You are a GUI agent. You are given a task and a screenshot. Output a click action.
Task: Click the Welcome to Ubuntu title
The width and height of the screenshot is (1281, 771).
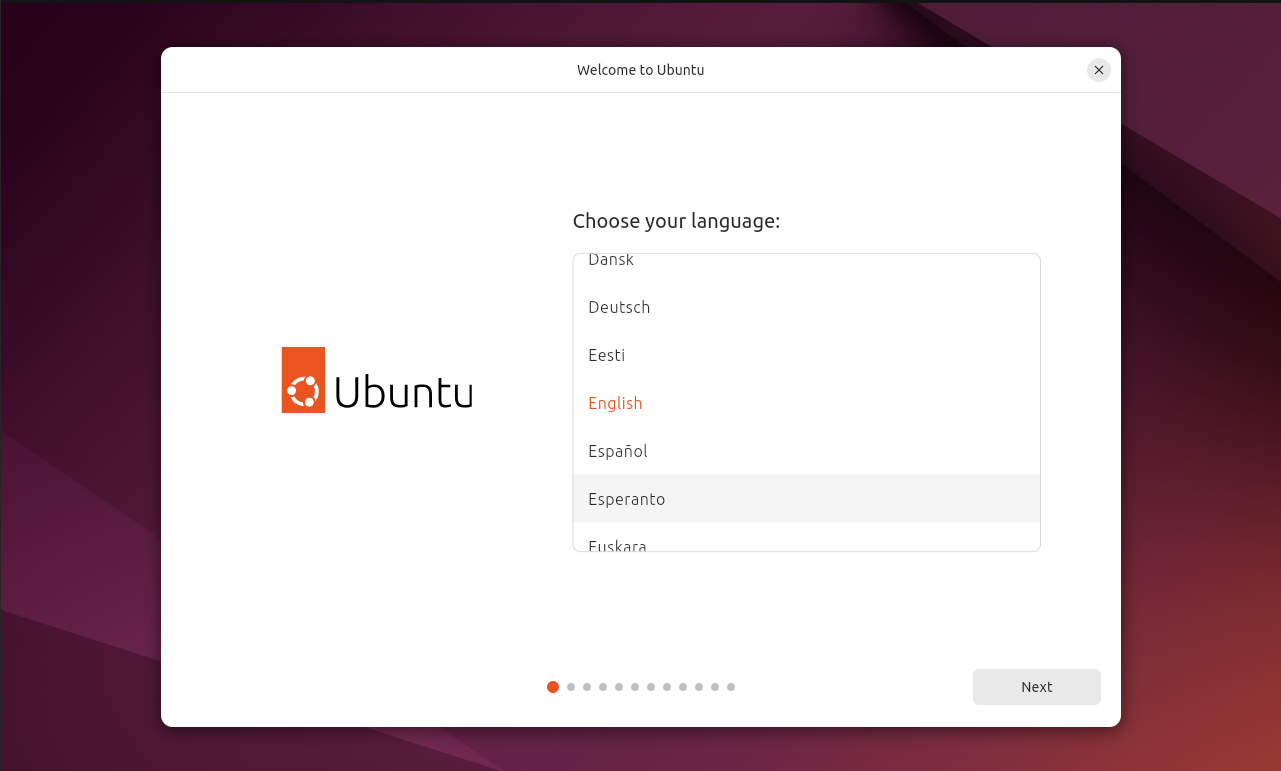click(x=640, y=70)
